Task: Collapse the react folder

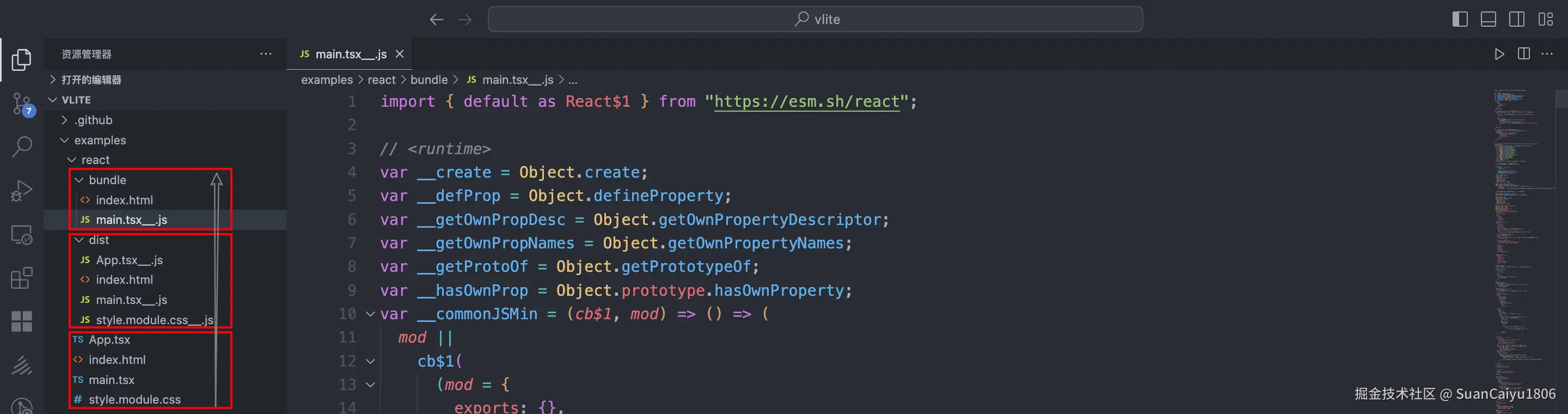Action: [x=166, y=160]
